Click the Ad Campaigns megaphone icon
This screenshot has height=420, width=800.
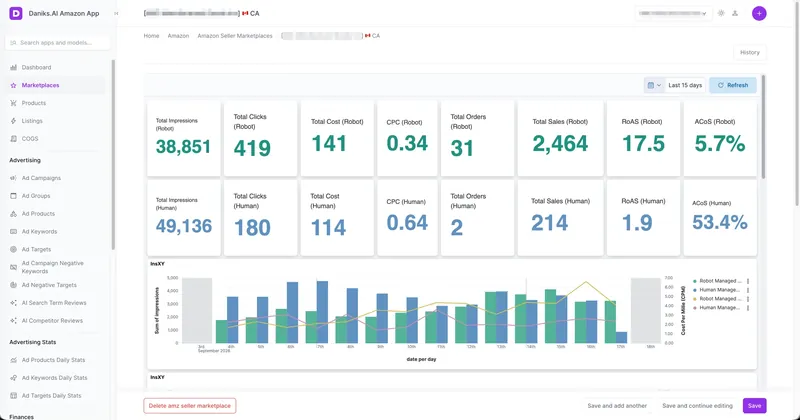click(x=13, y=178)
